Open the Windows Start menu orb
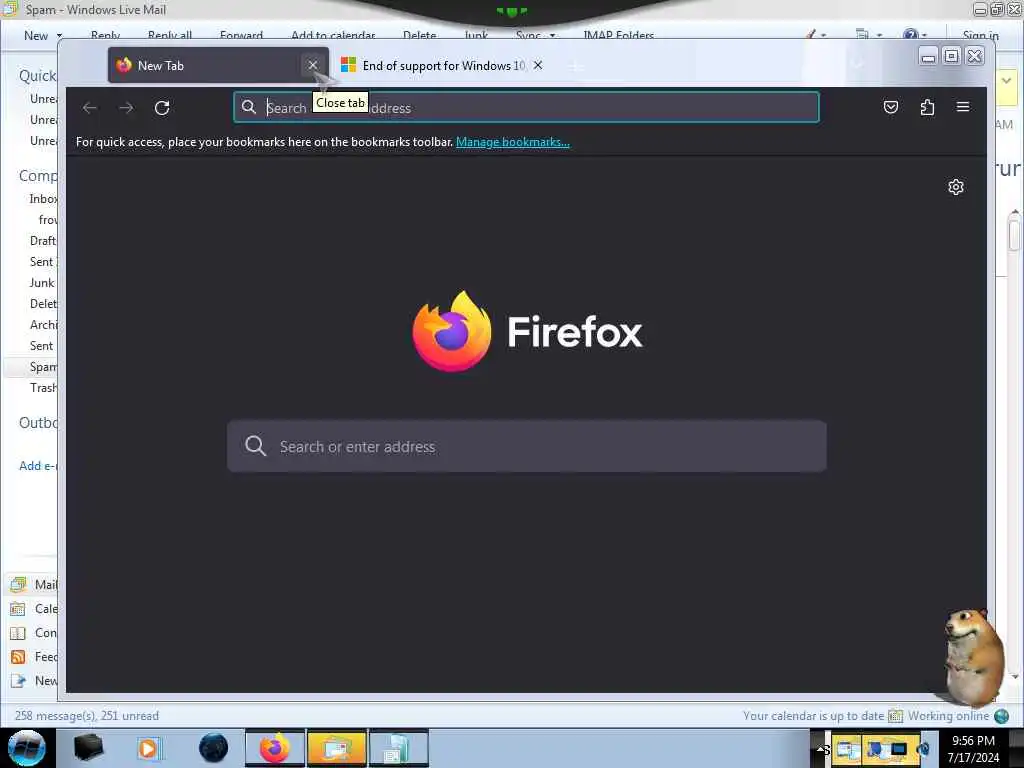The image size is (1024, 768). click(27, 748)
